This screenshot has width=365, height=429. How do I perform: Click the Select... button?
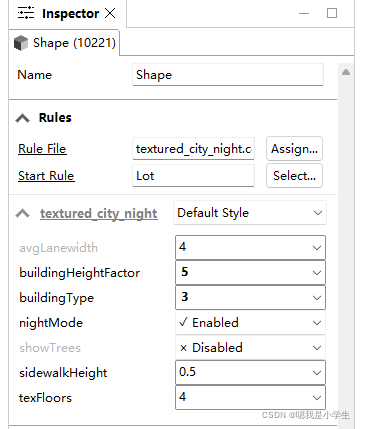coord(294,176)
